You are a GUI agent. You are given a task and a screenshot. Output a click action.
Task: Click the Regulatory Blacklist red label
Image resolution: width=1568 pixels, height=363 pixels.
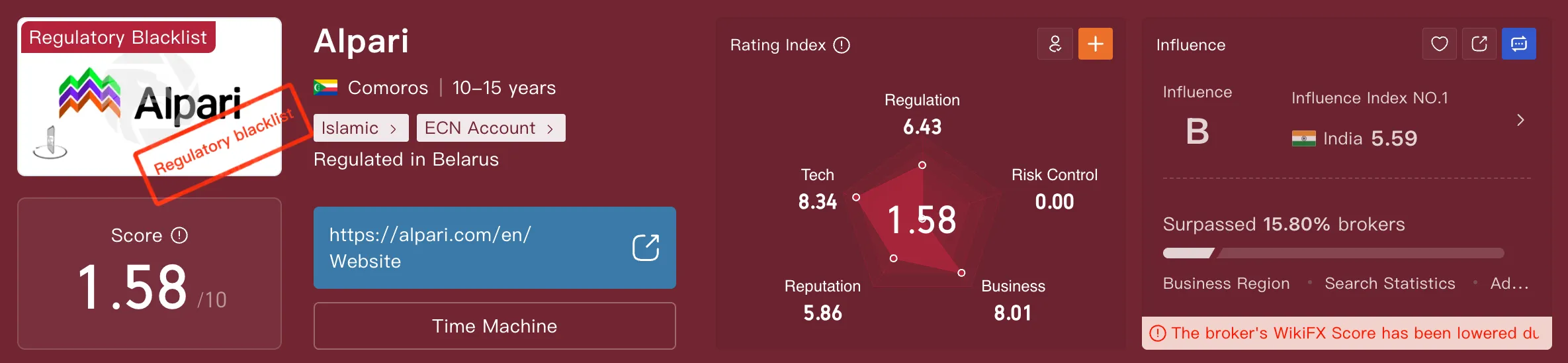[118, 37]
